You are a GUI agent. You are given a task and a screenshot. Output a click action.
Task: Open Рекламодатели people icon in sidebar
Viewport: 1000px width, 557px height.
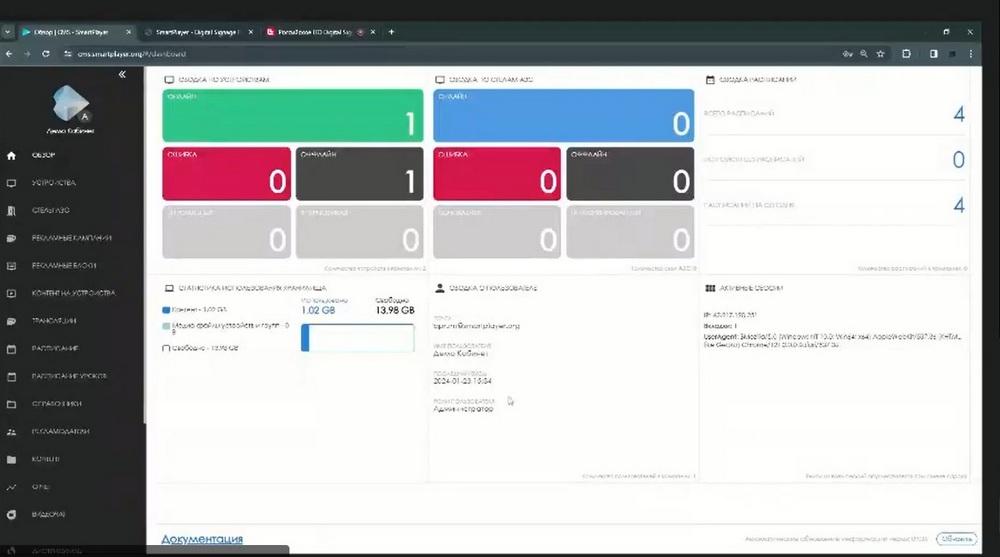pyautogui.click(x=11, y=432)
